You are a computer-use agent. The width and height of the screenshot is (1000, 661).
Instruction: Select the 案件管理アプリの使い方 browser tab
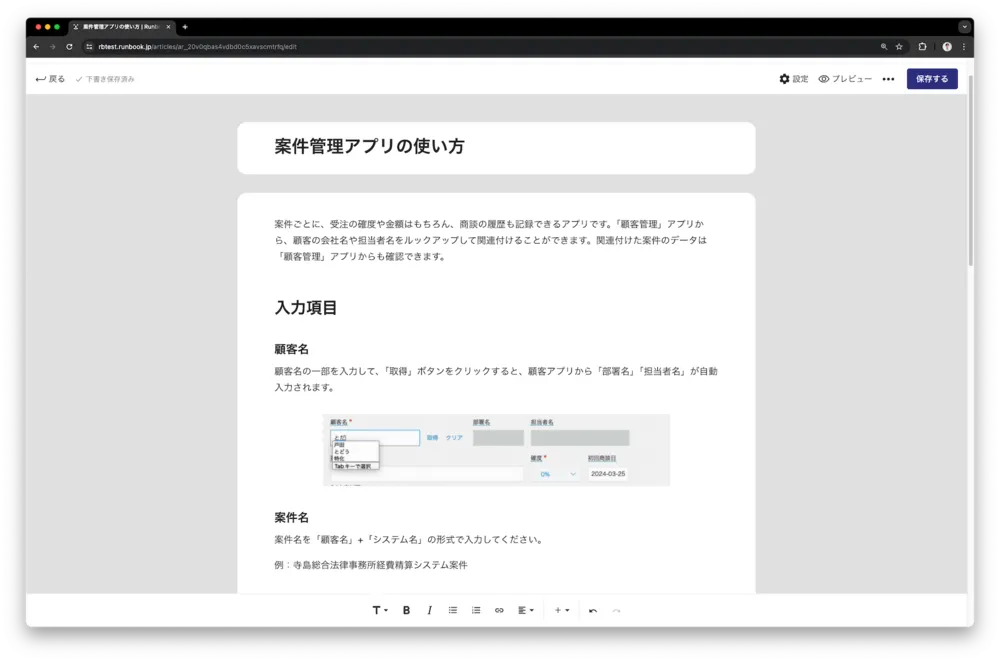coord(122,27)
